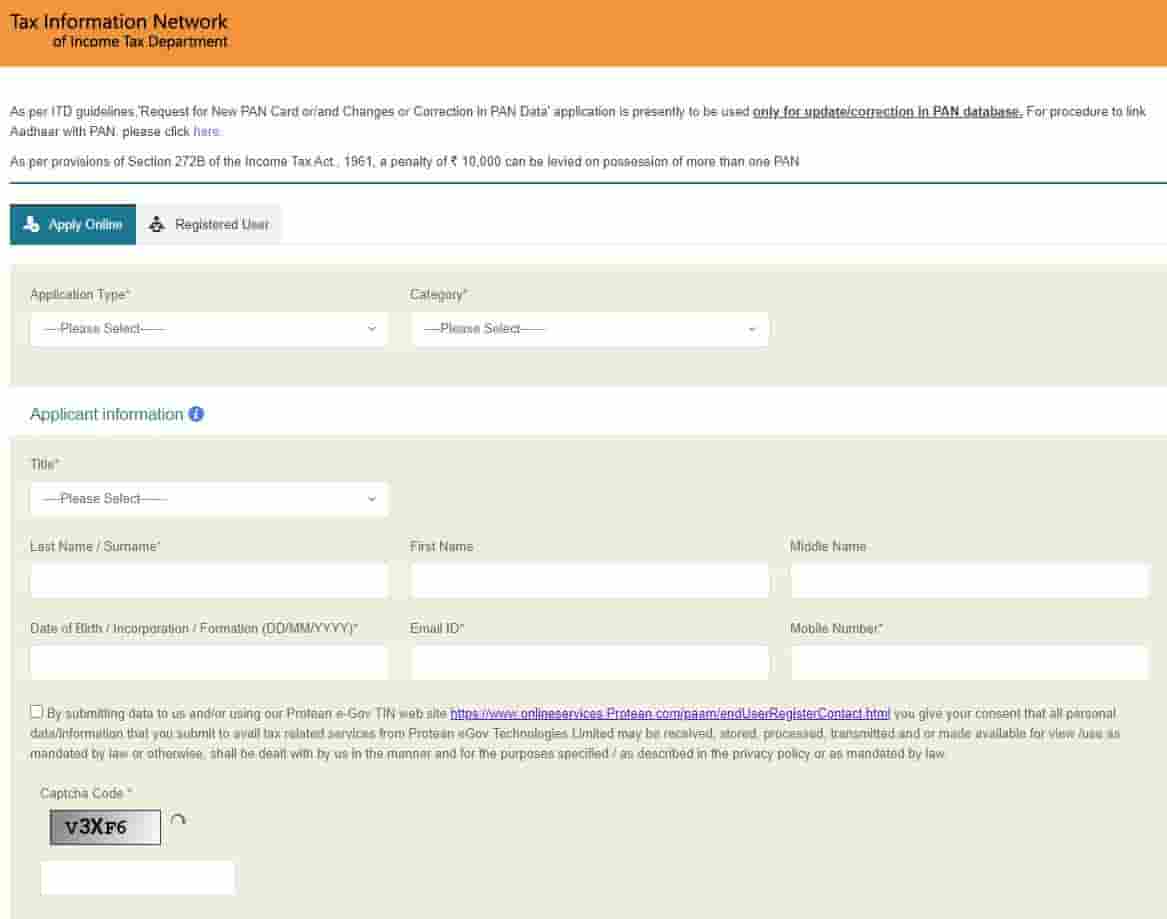Click the Apply Online user icon
The width and height of the screenshot is (1167, 919).
(x=31, y=225)
